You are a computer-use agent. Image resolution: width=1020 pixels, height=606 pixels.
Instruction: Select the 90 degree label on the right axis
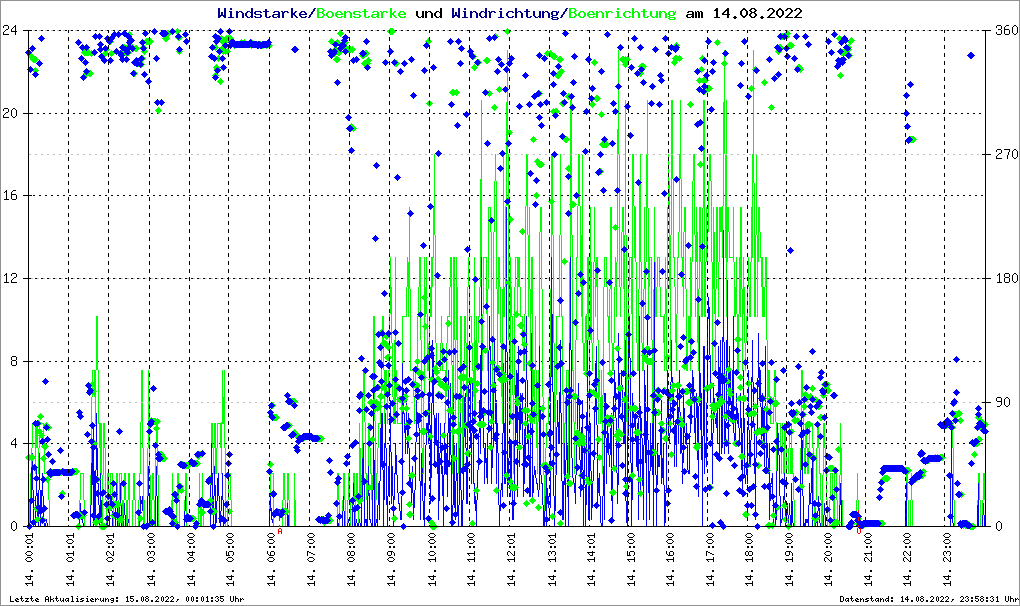click(x=1001, y=402)
